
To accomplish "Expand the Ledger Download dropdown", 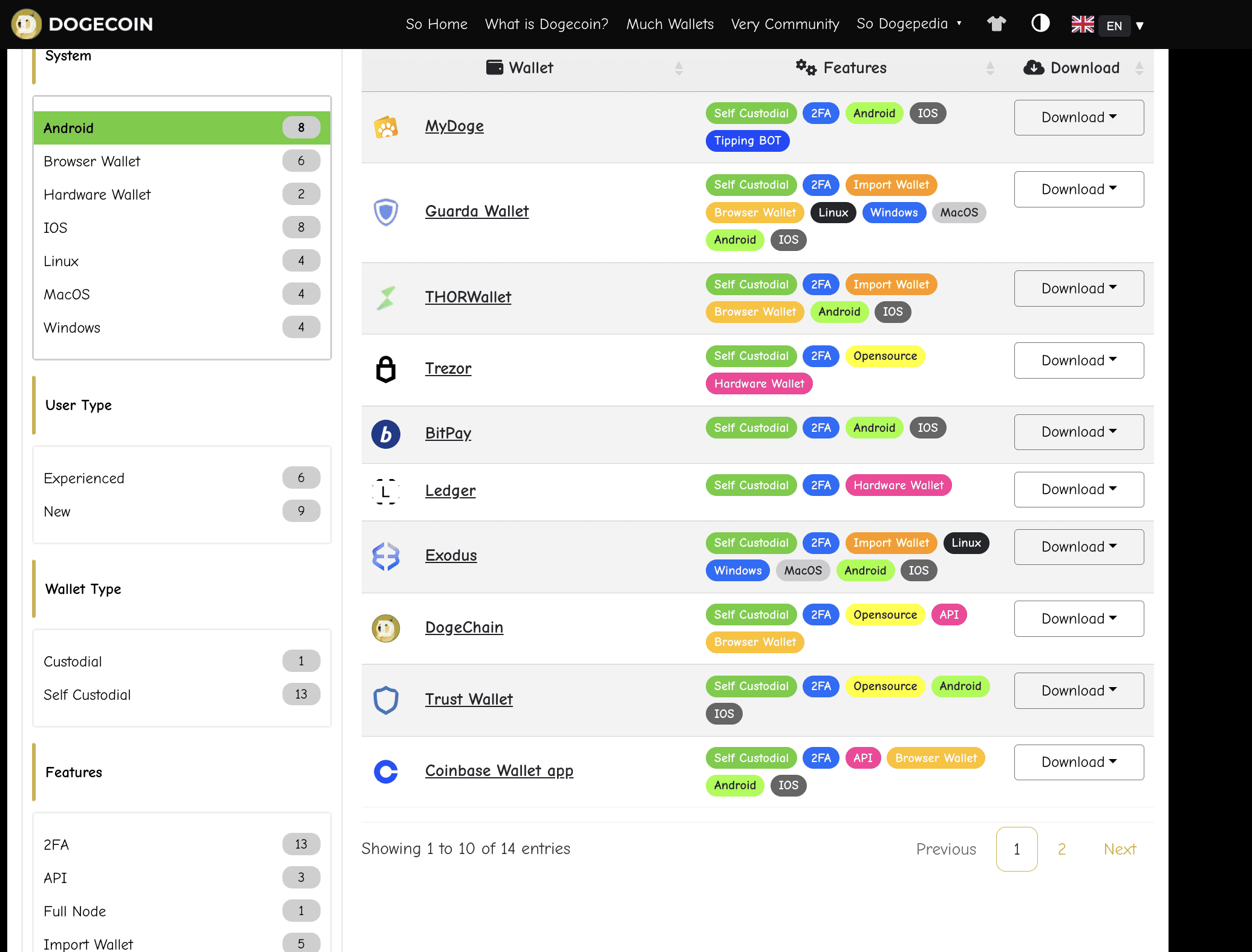I will pyautogui.click(x=1078, y=489).
